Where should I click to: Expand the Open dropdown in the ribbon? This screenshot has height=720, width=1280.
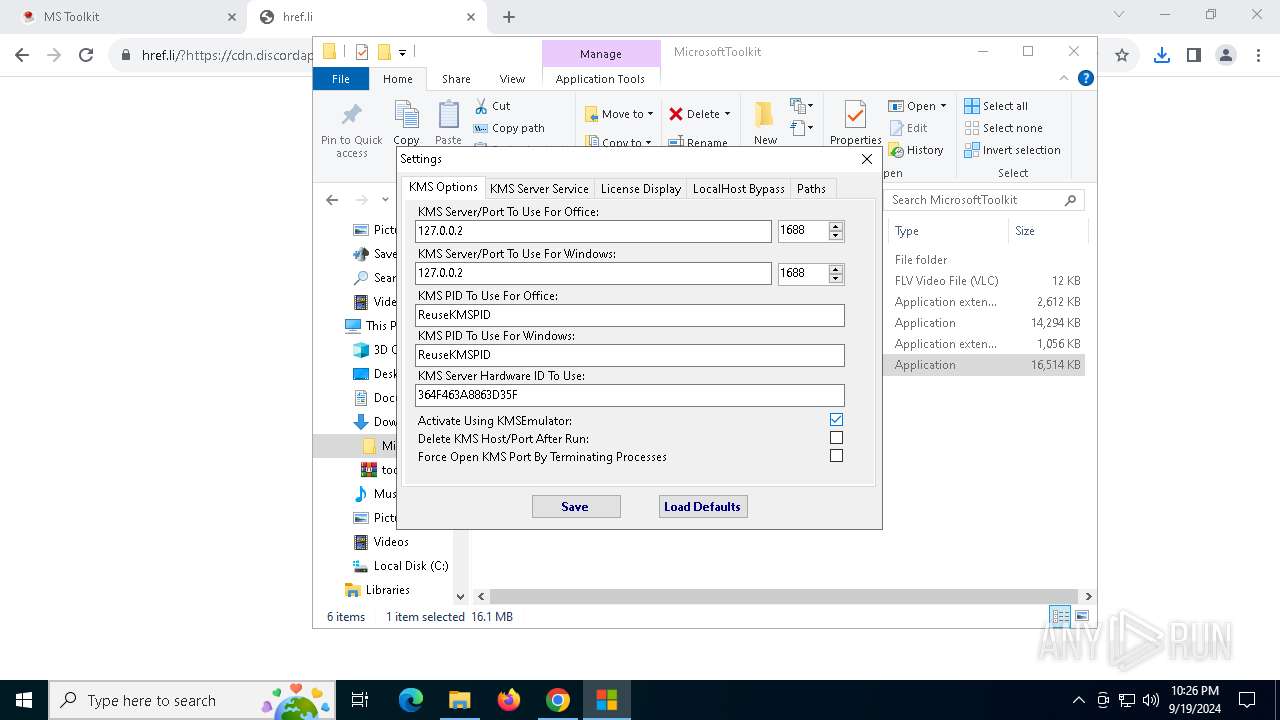[943, 106]
